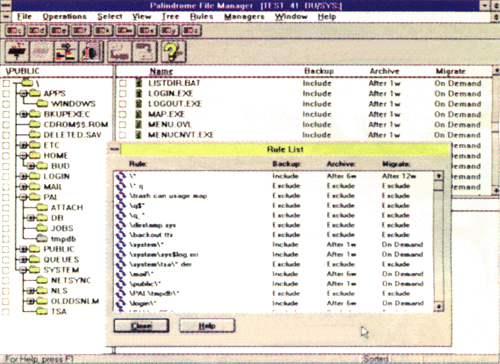
Task: Tick the checkbox beside MAIL folder
Action: (6, 187)
